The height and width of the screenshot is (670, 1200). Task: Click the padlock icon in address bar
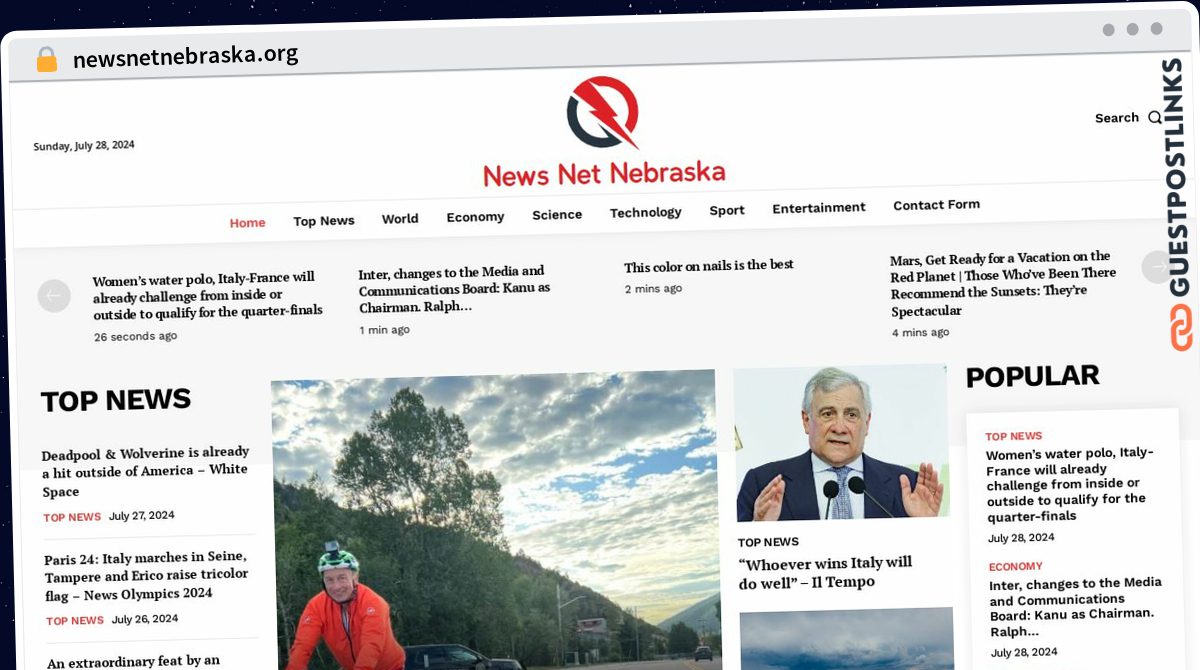47,59
